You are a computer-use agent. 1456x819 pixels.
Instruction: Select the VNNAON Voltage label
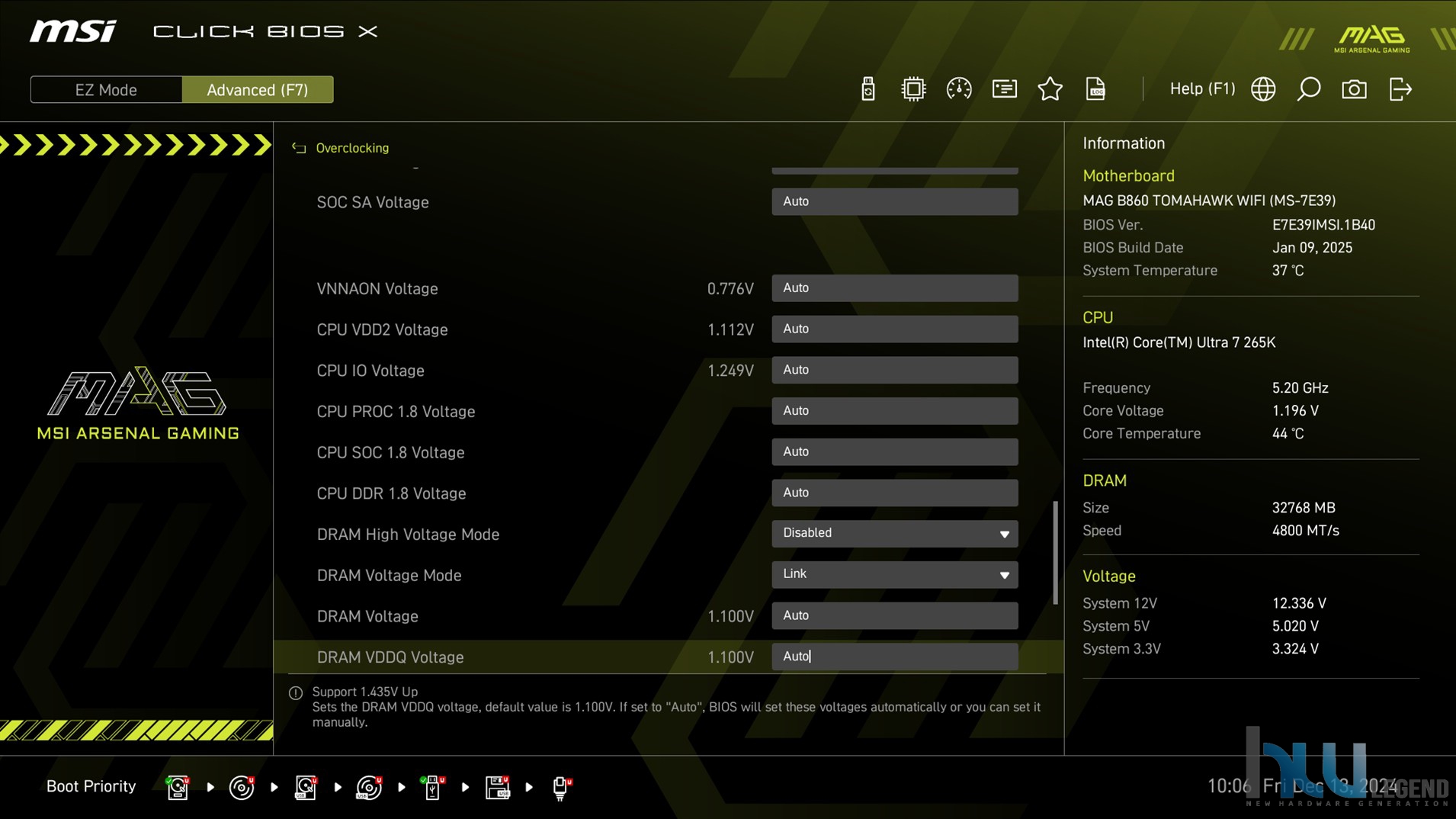tap(377, 289)
